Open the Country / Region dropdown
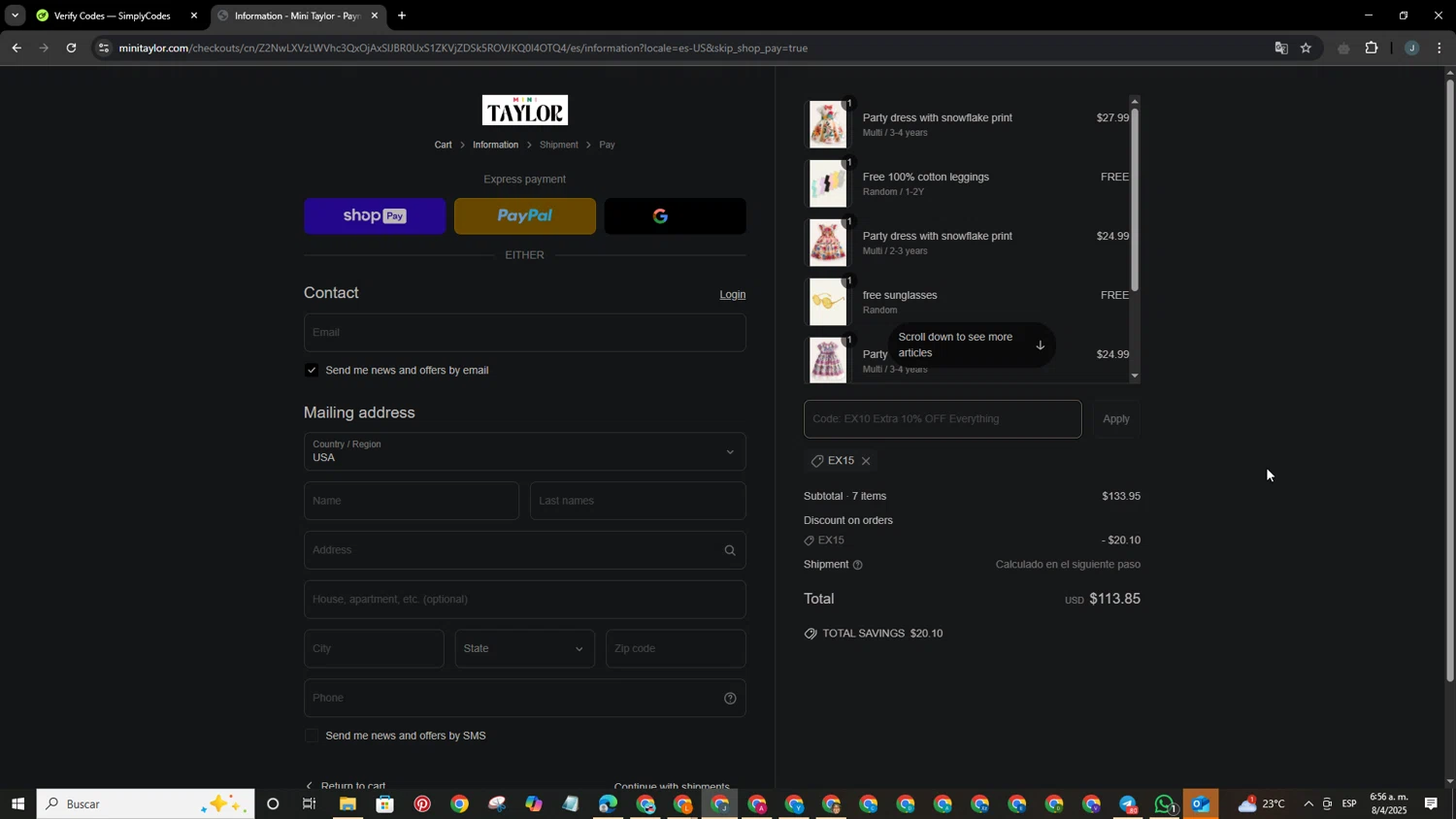The width and height of the screenshot is (1456, 819). point(525,451)
